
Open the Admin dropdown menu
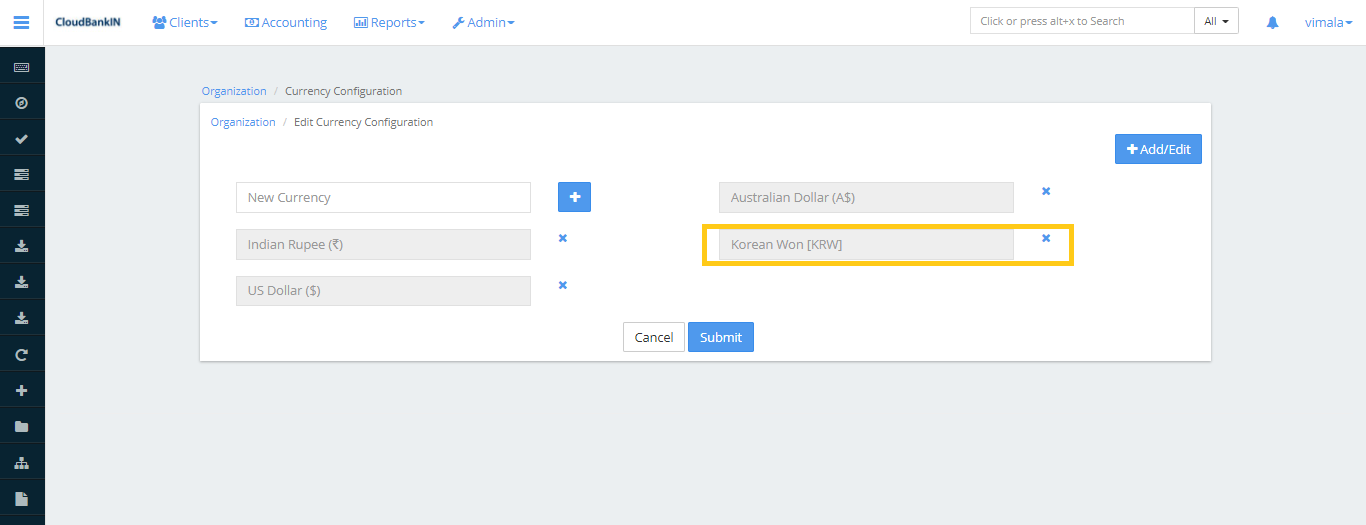483,22
